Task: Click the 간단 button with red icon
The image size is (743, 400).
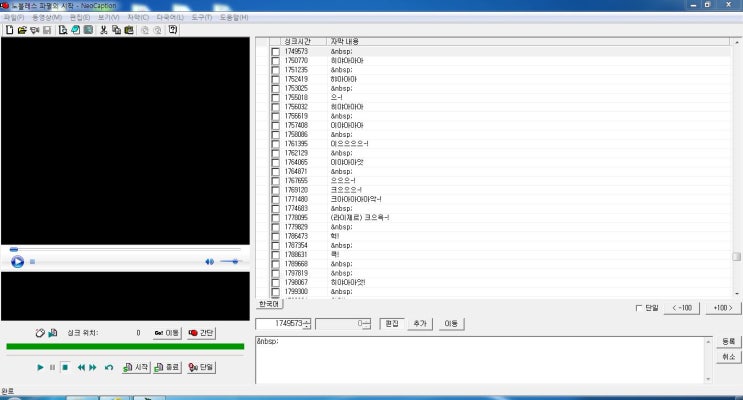Action: [x=201, y=333]
